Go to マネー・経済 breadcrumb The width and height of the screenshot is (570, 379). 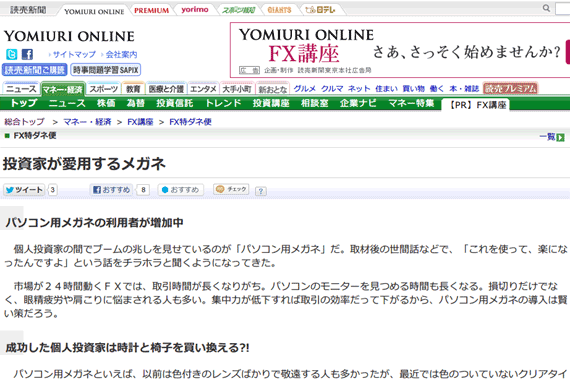pyautogui.click(x=87, y=122)
